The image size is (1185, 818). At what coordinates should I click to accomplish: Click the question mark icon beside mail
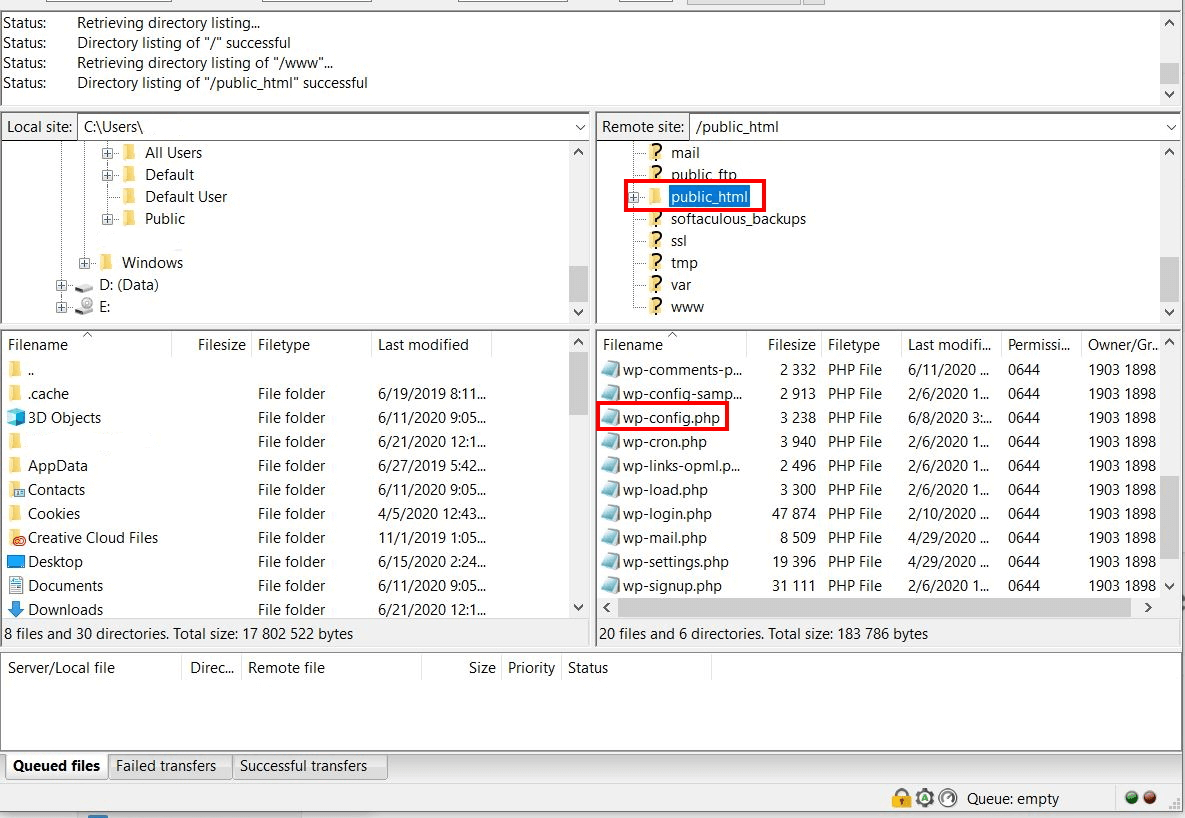point(657,152)
